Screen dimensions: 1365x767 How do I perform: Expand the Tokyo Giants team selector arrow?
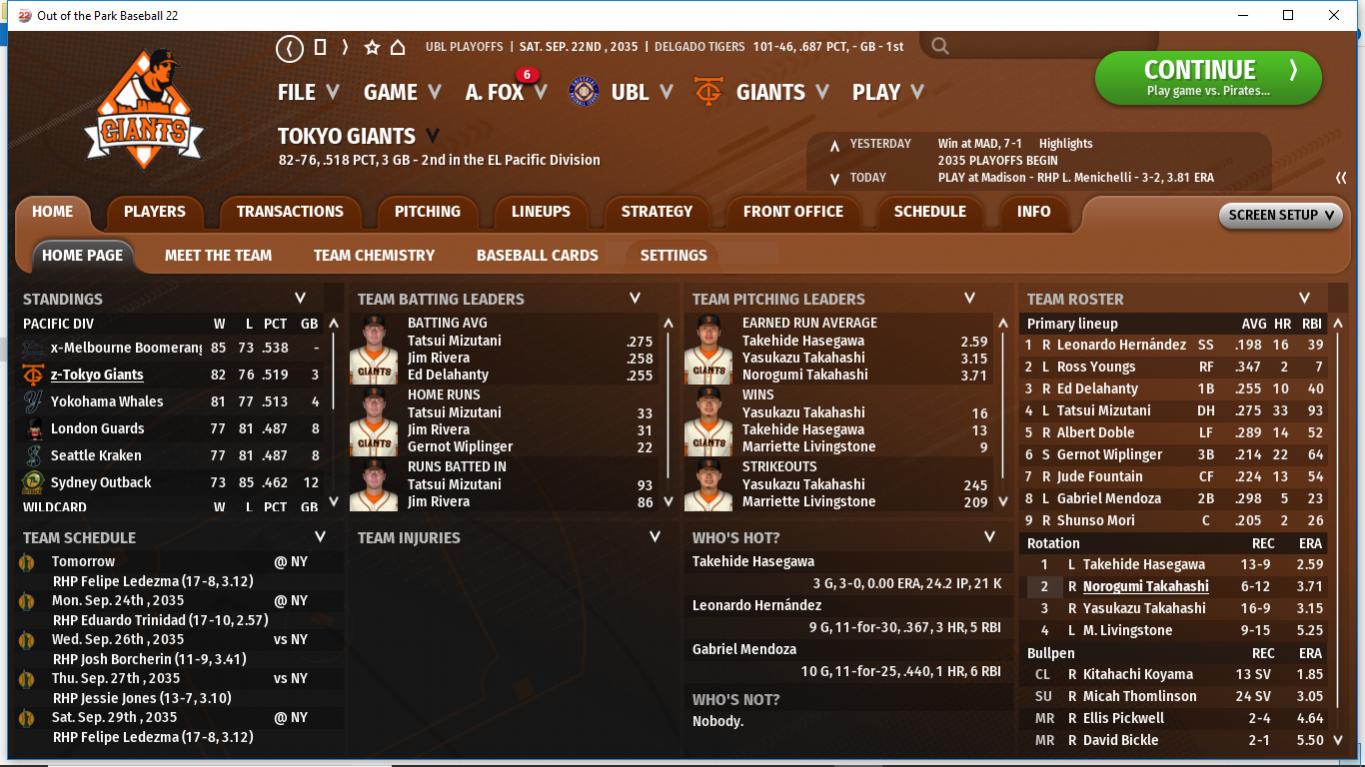tap(432, 135)
